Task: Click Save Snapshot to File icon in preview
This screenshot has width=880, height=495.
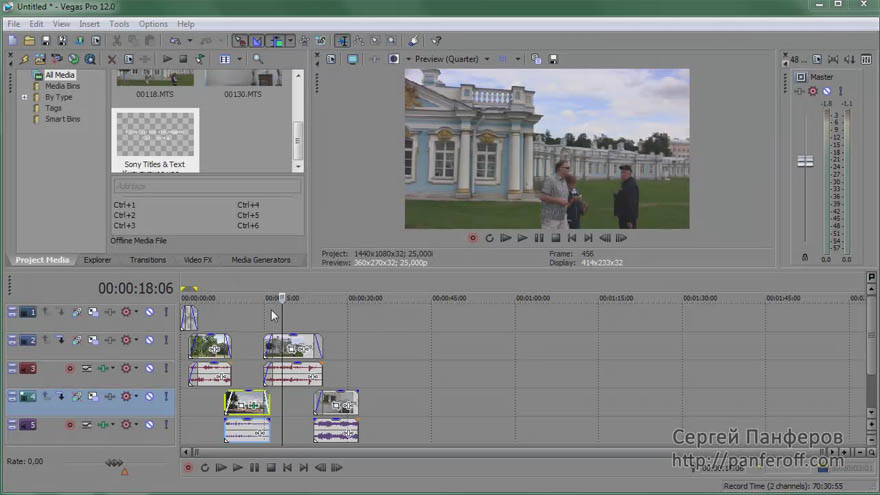Action: [x=553, y=59]
